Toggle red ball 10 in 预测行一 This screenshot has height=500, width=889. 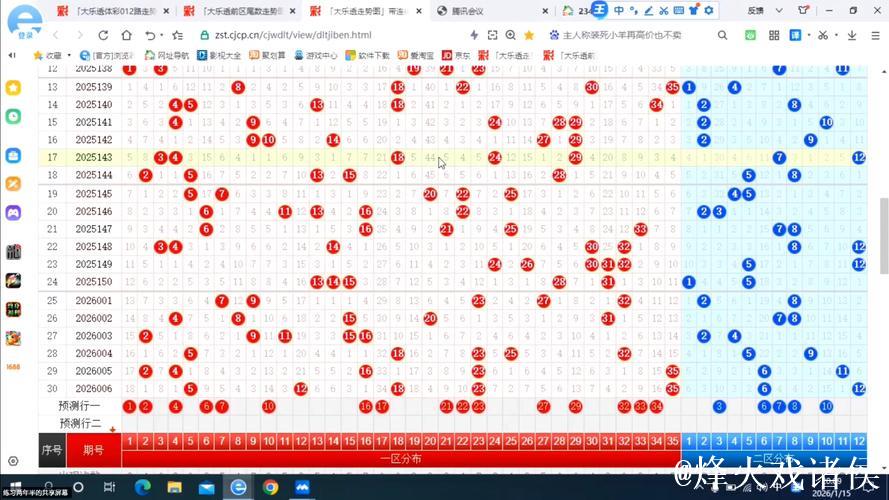point(268,406)
